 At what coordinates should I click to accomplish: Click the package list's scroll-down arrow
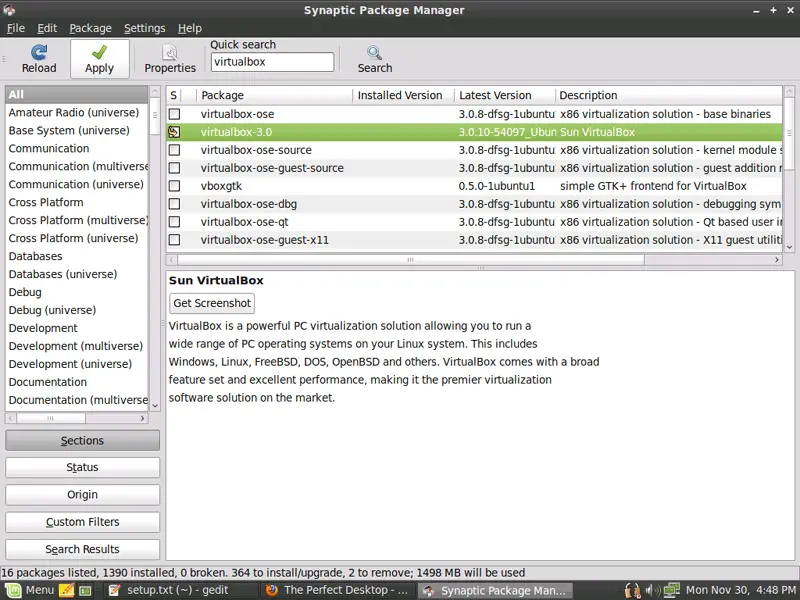[789, 247]
